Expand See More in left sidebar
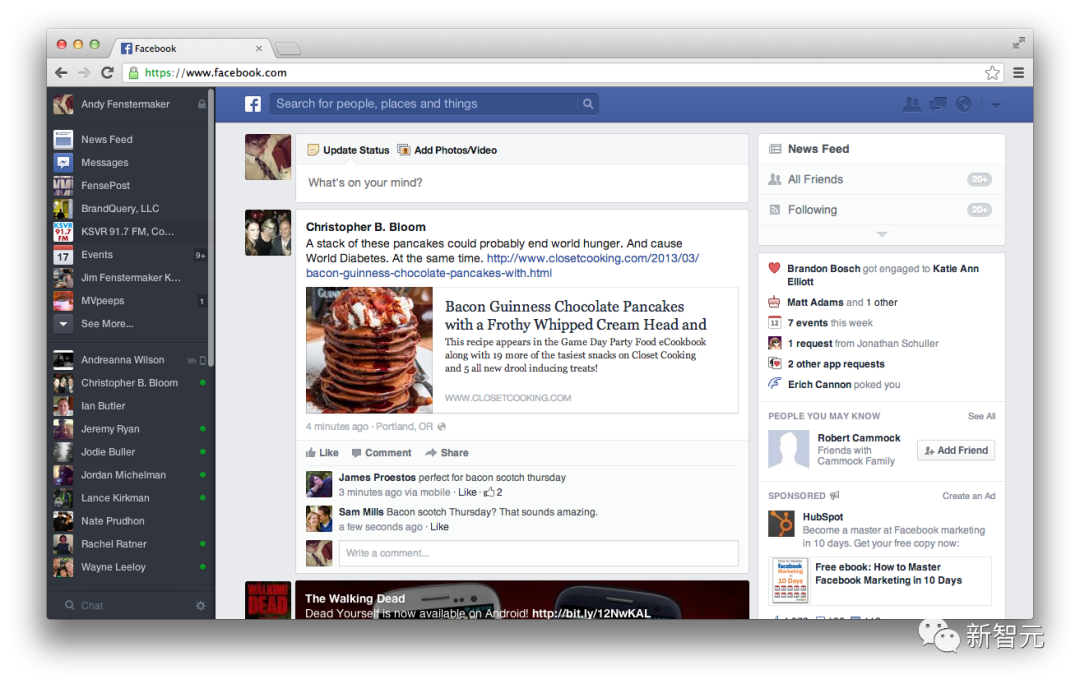 (x=106, y=324)
